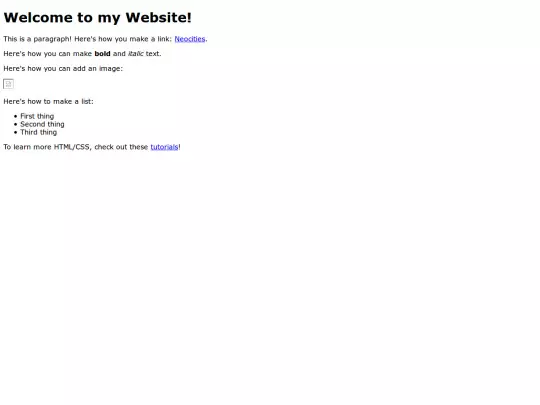Image resolution: width=540 pixels, height=405 pixels.
Task: Click the italic word 'italic'
Action: click(136, 54)
